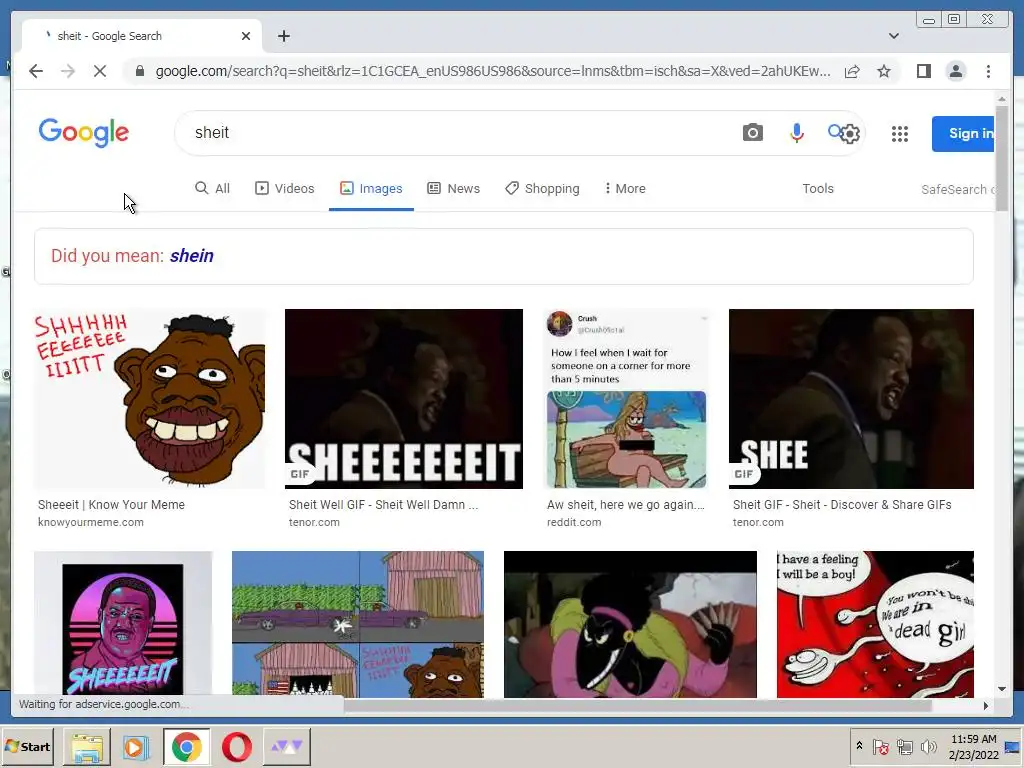Click SafeSearch setting label

click(957, 189)
